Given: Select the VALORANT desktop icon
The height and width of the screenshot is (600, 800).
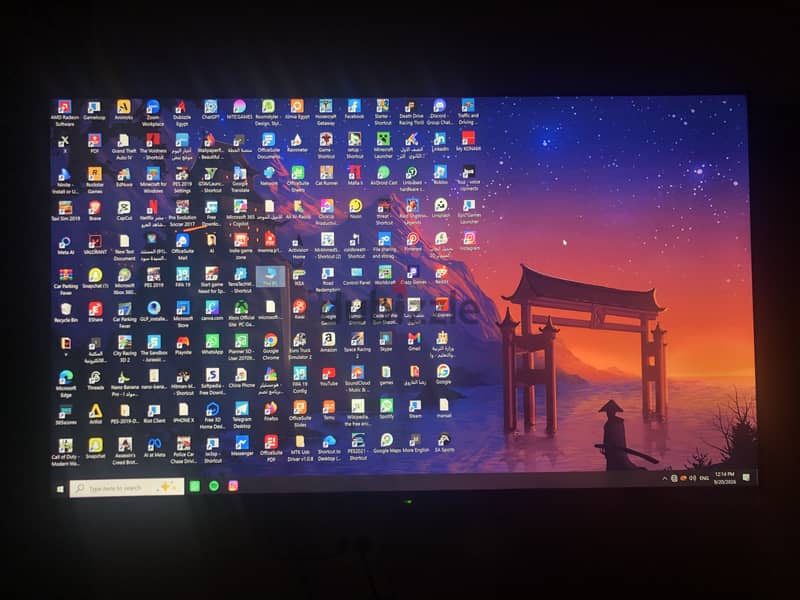Looking at the screenshot, I should pyautogui.click(x=95, y=244).
